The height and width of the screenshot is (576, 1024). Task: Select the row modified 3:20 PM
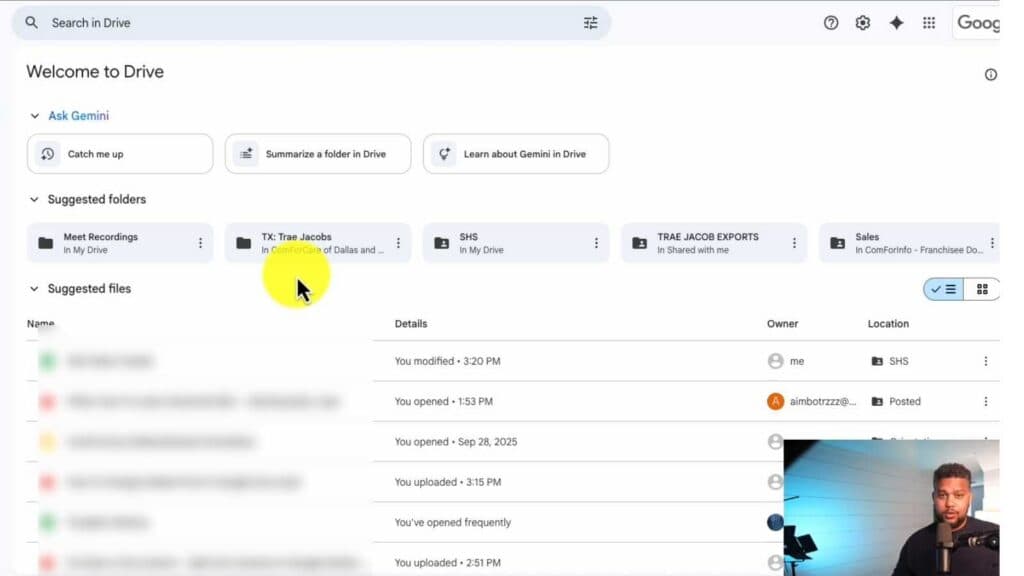513,361
